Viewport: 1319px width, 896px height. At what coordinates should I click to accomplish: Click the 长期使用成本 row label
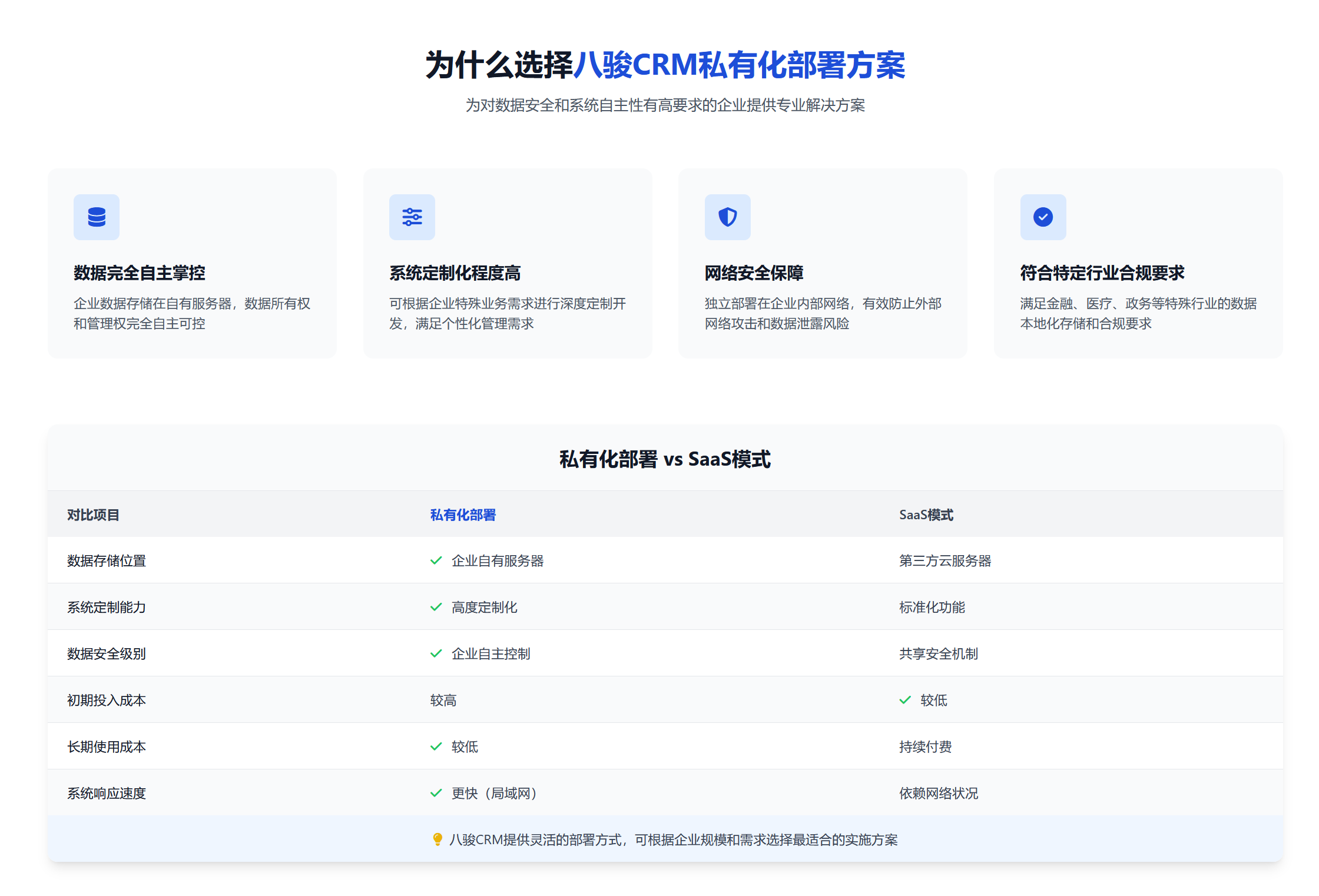coord(107,746)
